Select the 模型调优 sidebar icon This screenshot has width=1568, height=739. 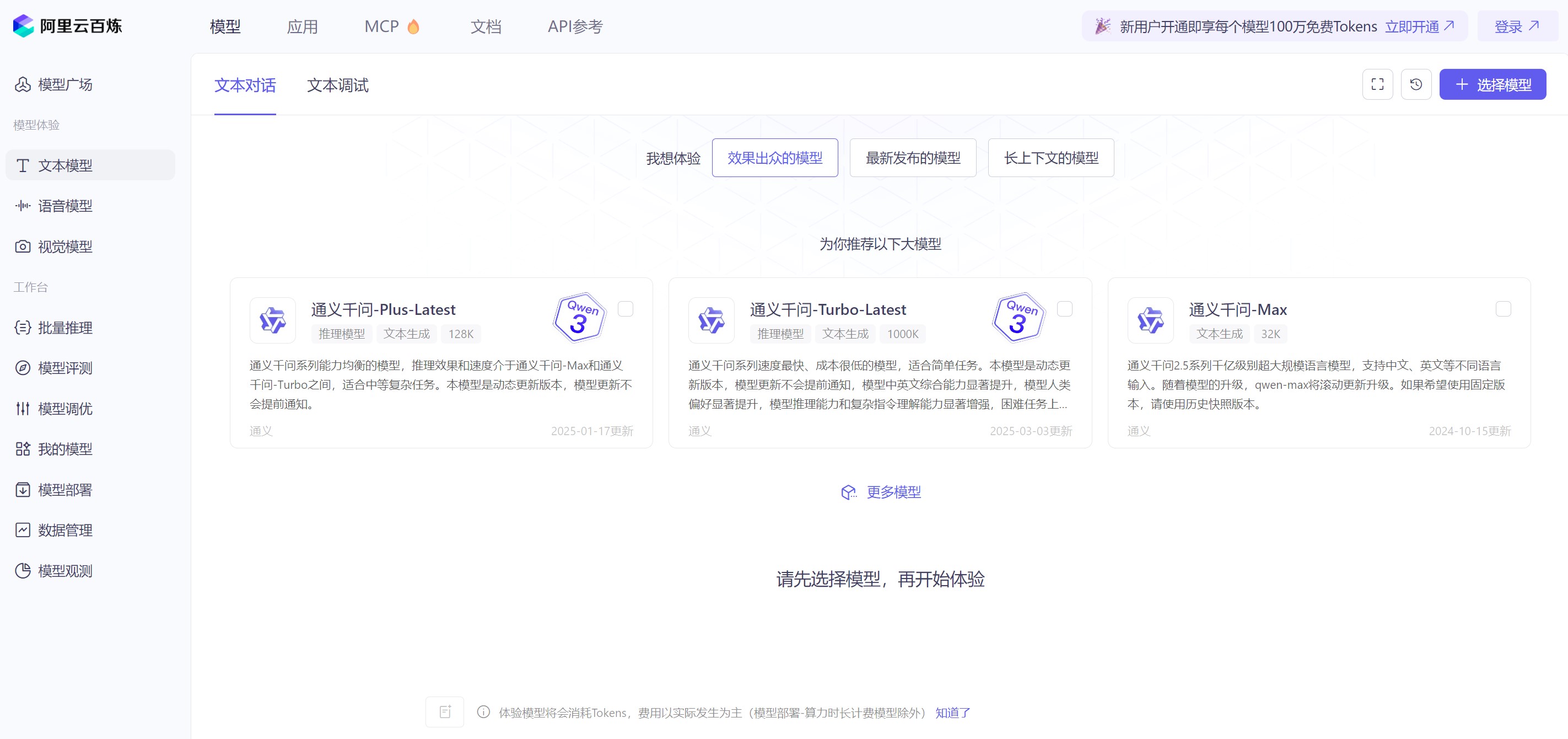64,409
